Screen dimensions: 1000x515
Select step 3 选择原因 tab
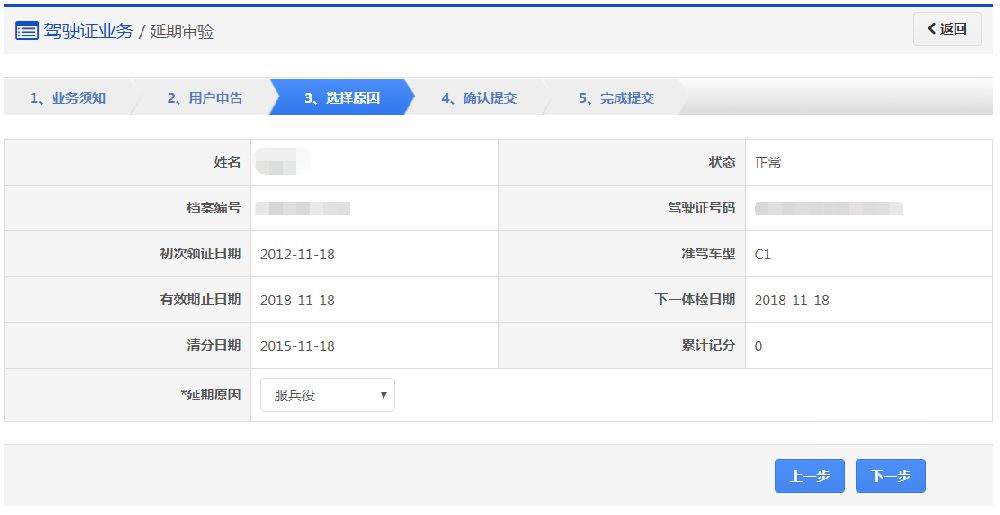(x=341, y=98)
